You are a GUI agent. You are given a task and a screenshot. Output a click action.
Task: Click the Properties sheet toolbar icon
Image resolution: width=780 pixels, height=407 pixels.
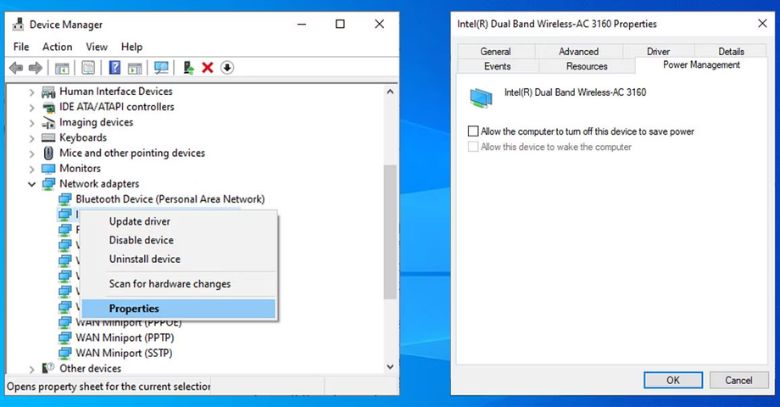pos(88,68)
